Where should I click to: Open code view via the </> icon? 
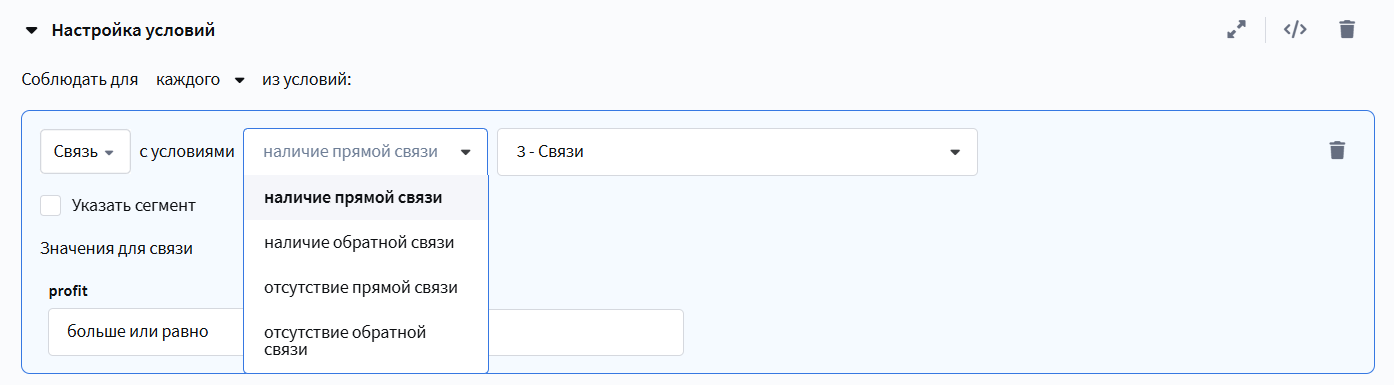1295,29
